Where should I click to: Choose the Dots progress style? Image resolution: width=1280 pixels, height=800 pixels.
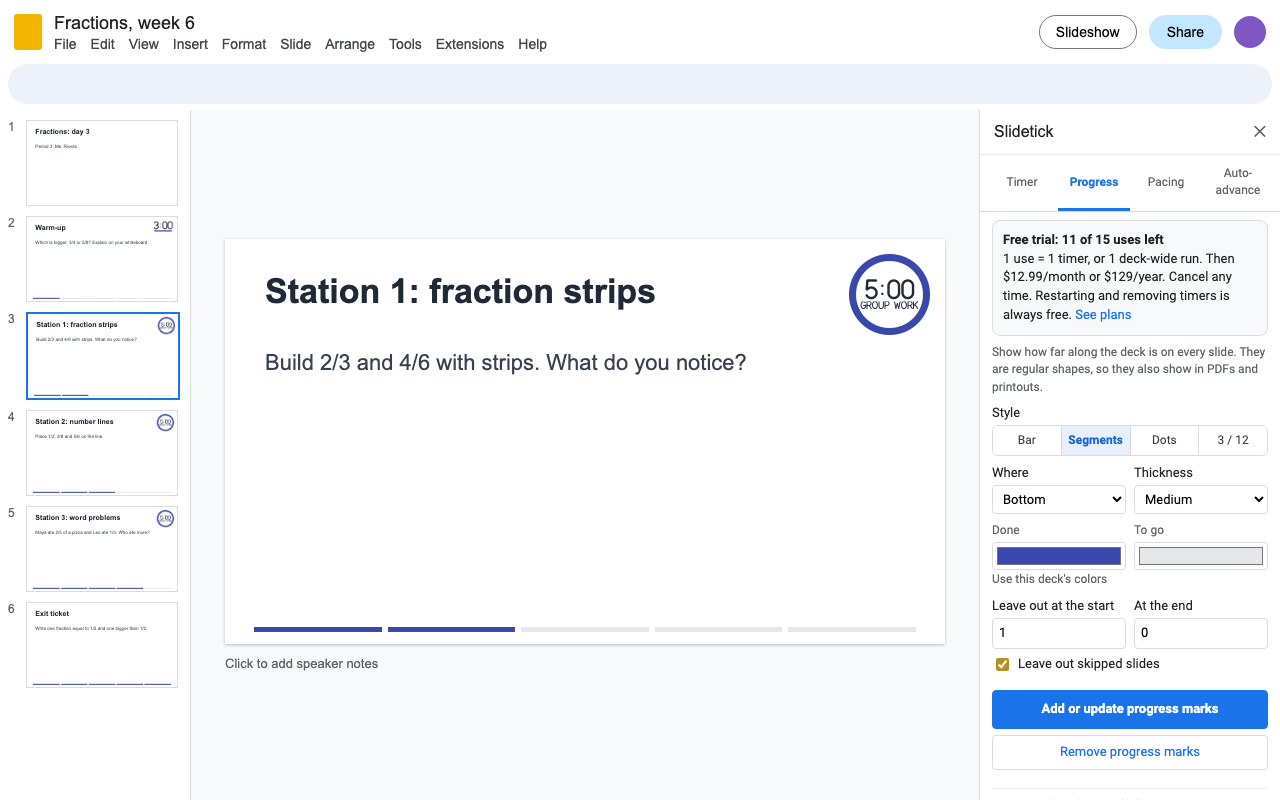click(x=1164, y=440)
